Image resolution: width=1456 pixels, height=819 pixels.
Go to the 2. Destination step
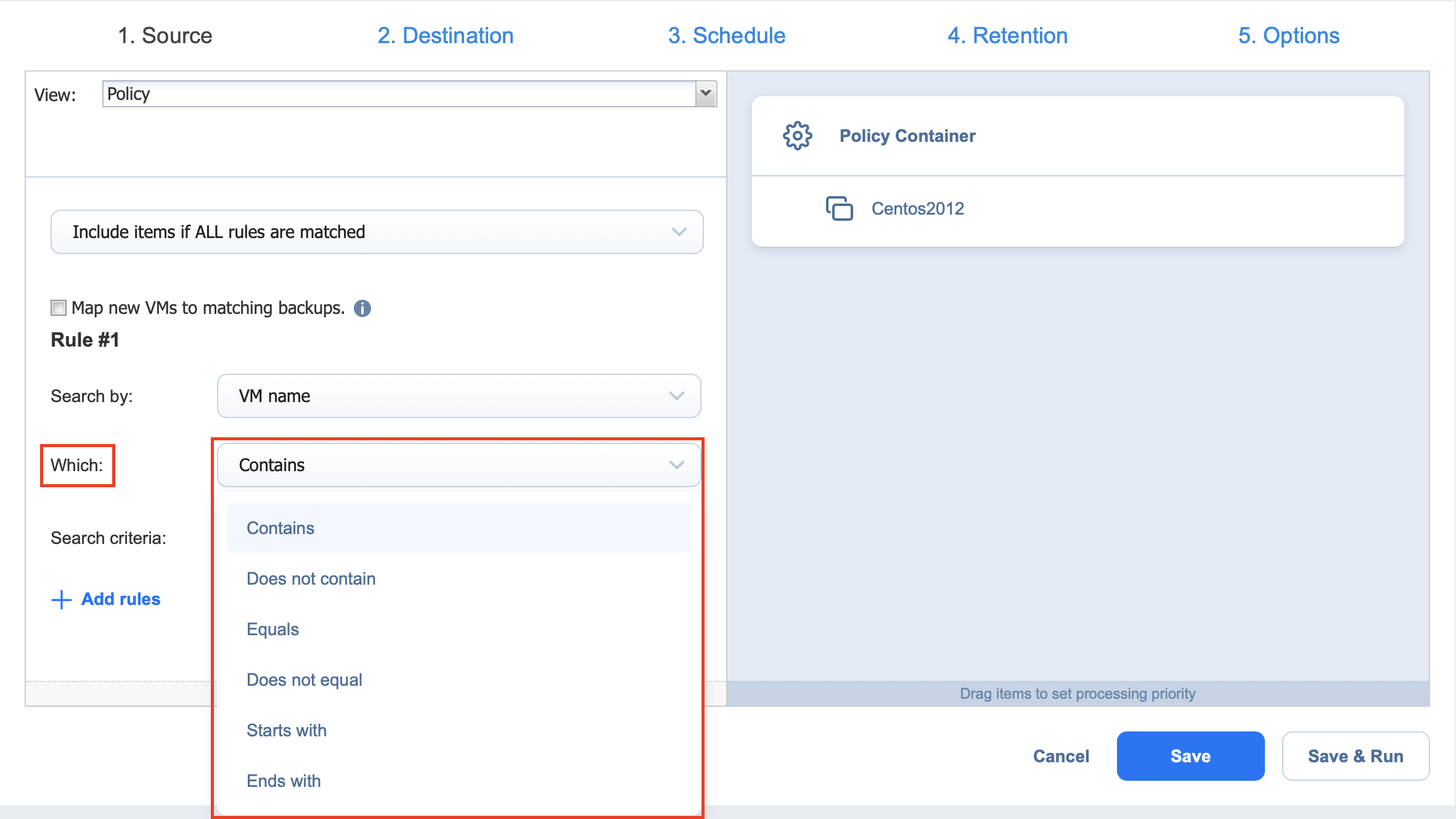tap(445, 36)
